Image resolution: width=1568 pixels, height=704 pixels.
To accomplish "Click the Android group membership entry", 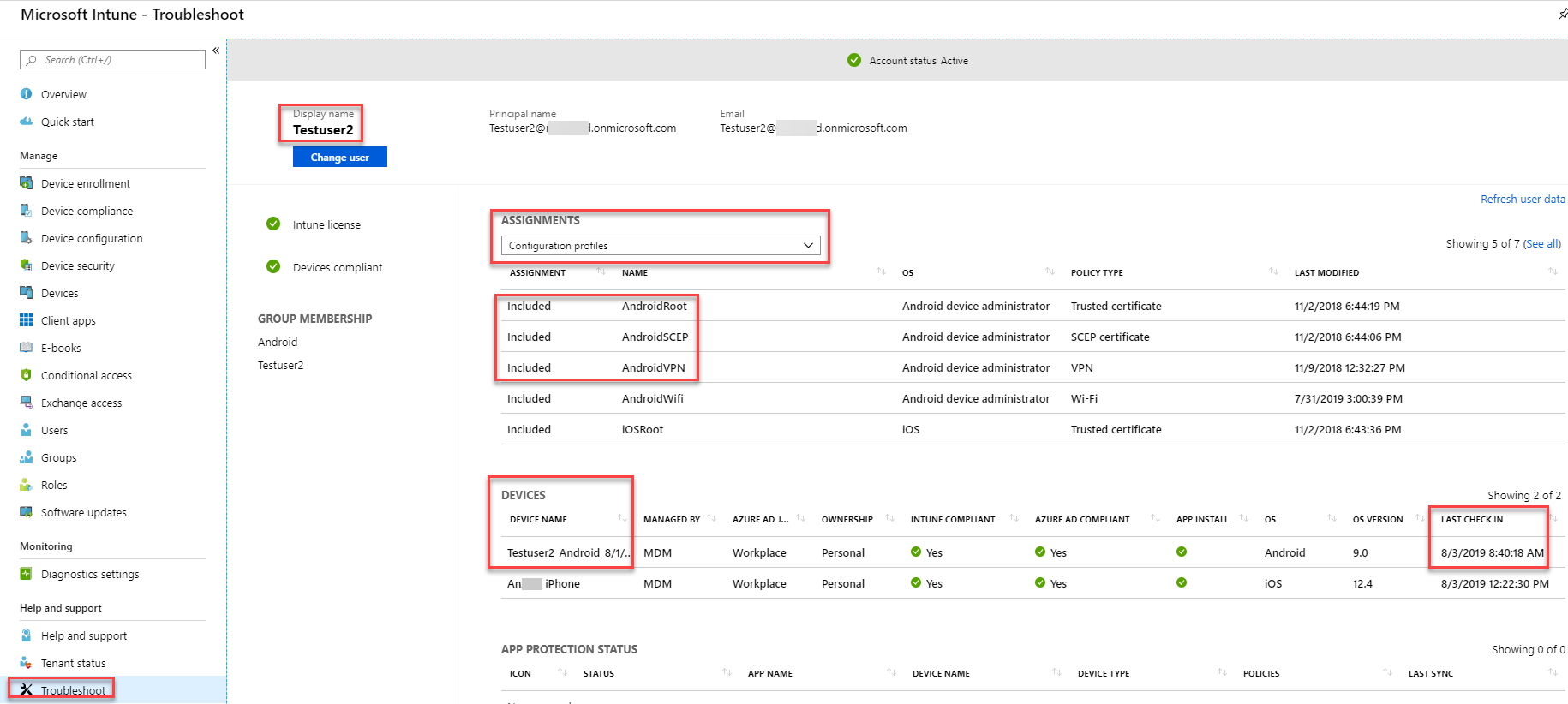I will point(278,342).
